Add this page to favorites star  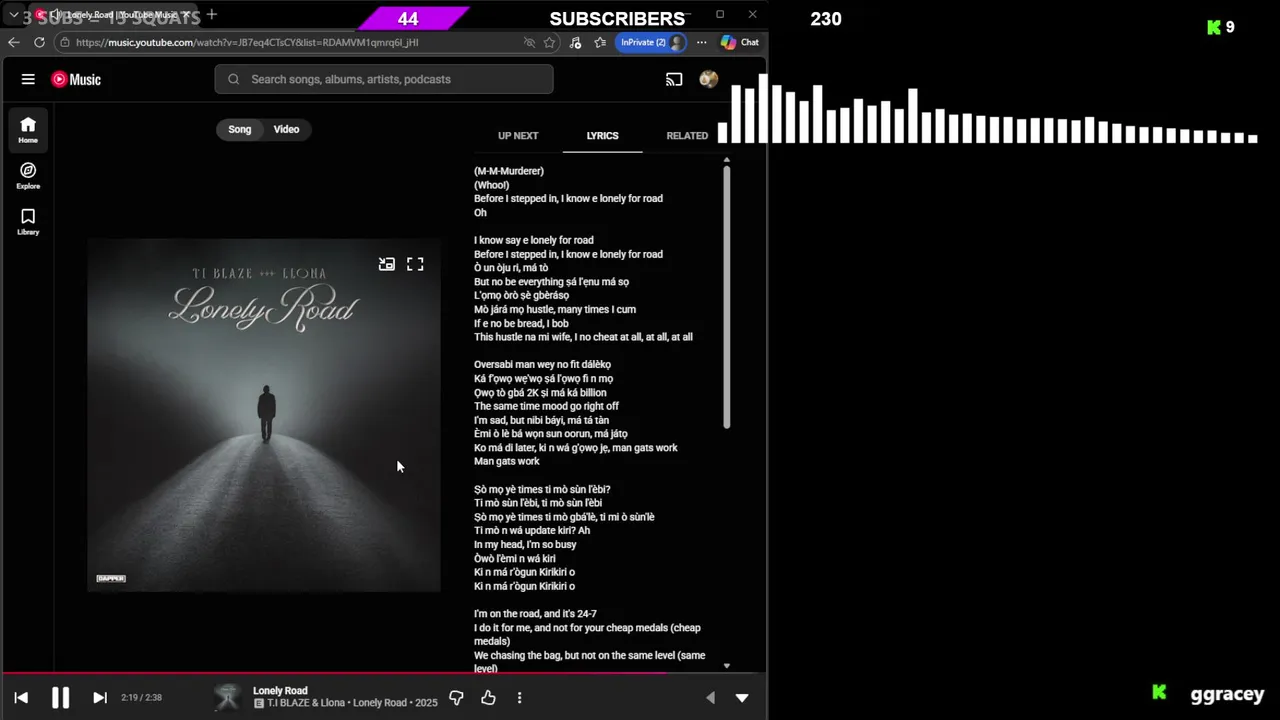point(550,42)
